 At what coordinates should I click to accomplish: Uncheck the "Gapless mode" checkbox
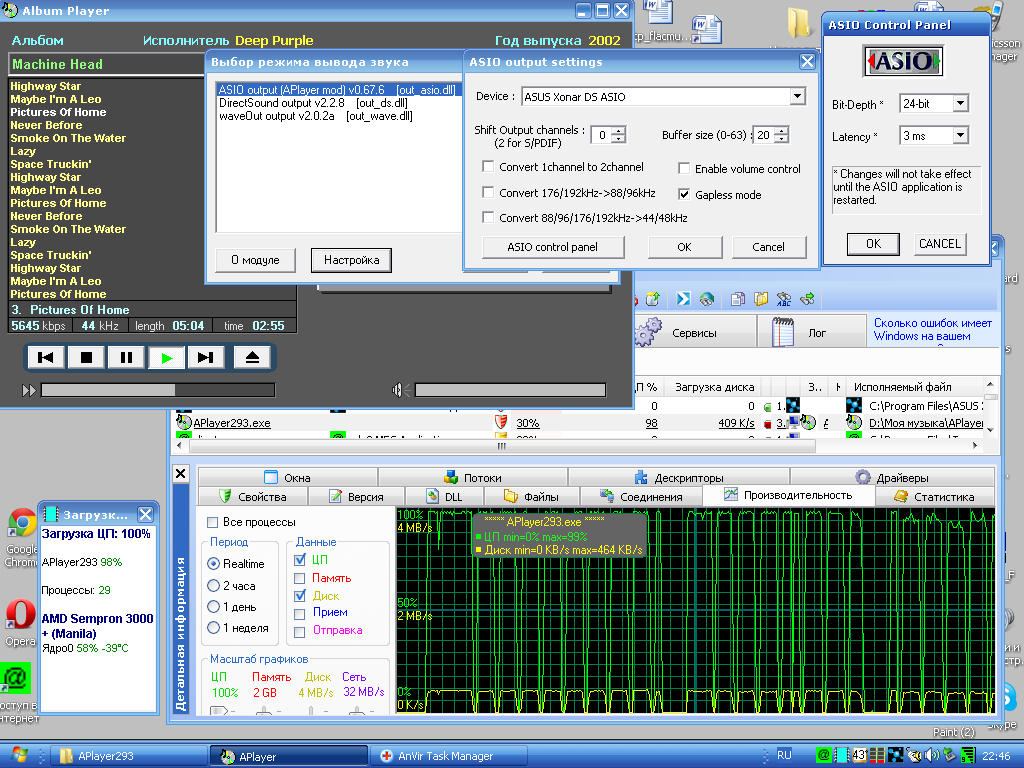[x=684, y=194]
